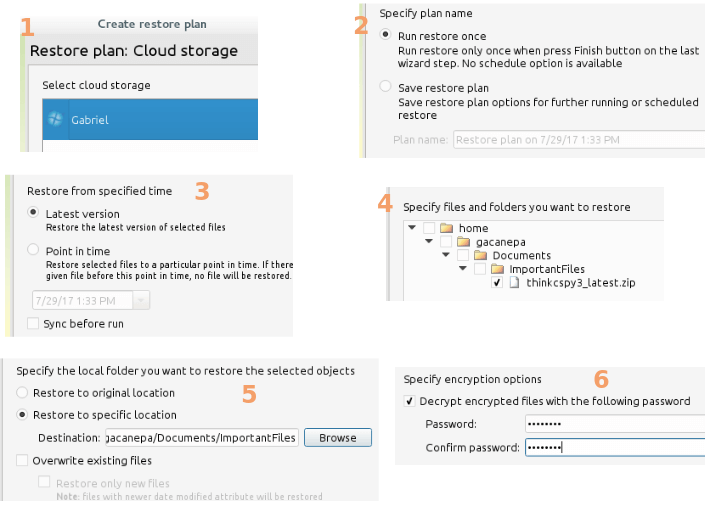This screenshot has height=511, width=717.
Task: Collapse the ImportantFiles tree node
Action: [463, 268]
